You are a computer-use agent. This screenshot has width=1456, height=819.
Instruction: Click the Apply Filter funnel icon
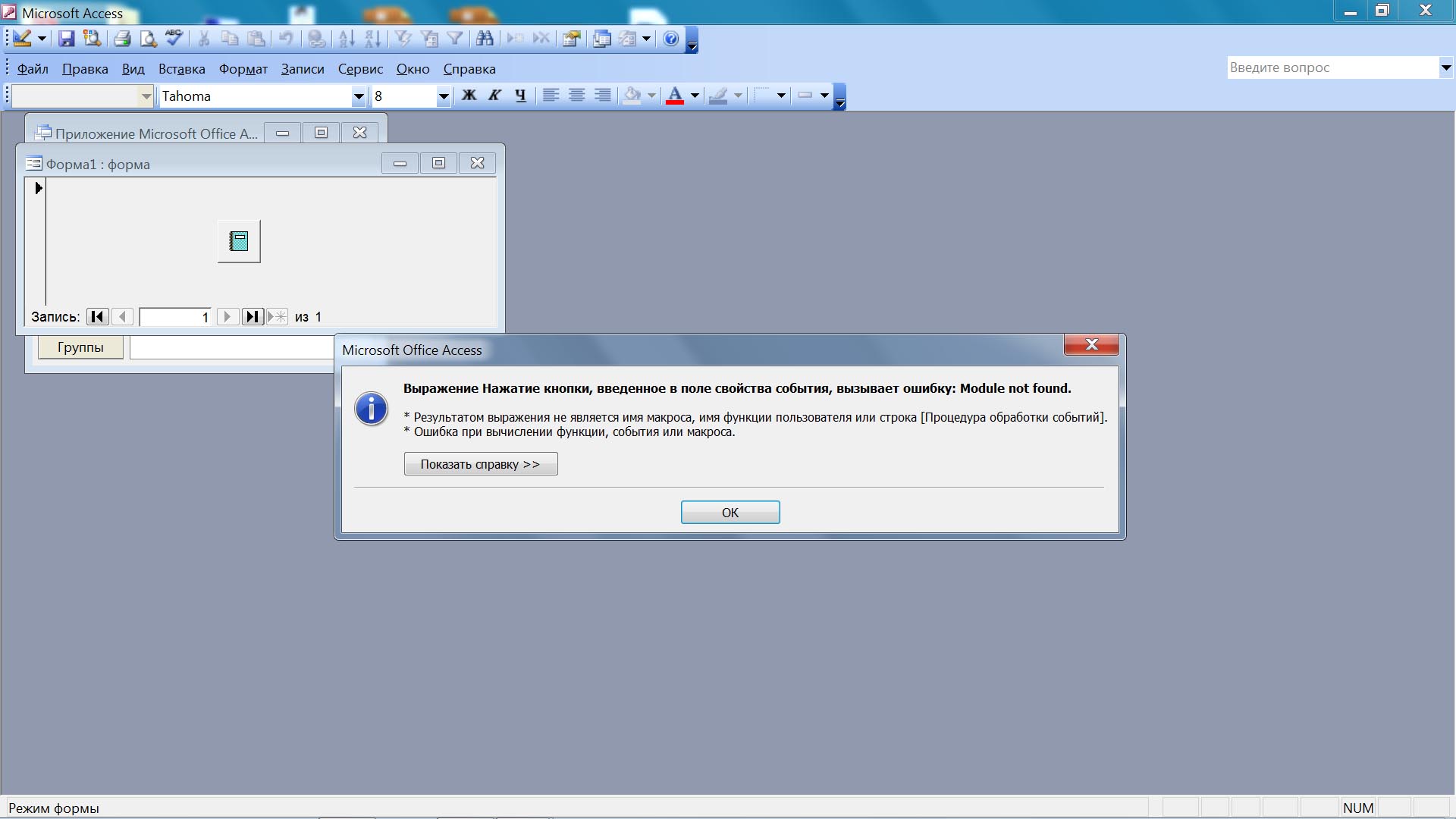pos(455,39)
